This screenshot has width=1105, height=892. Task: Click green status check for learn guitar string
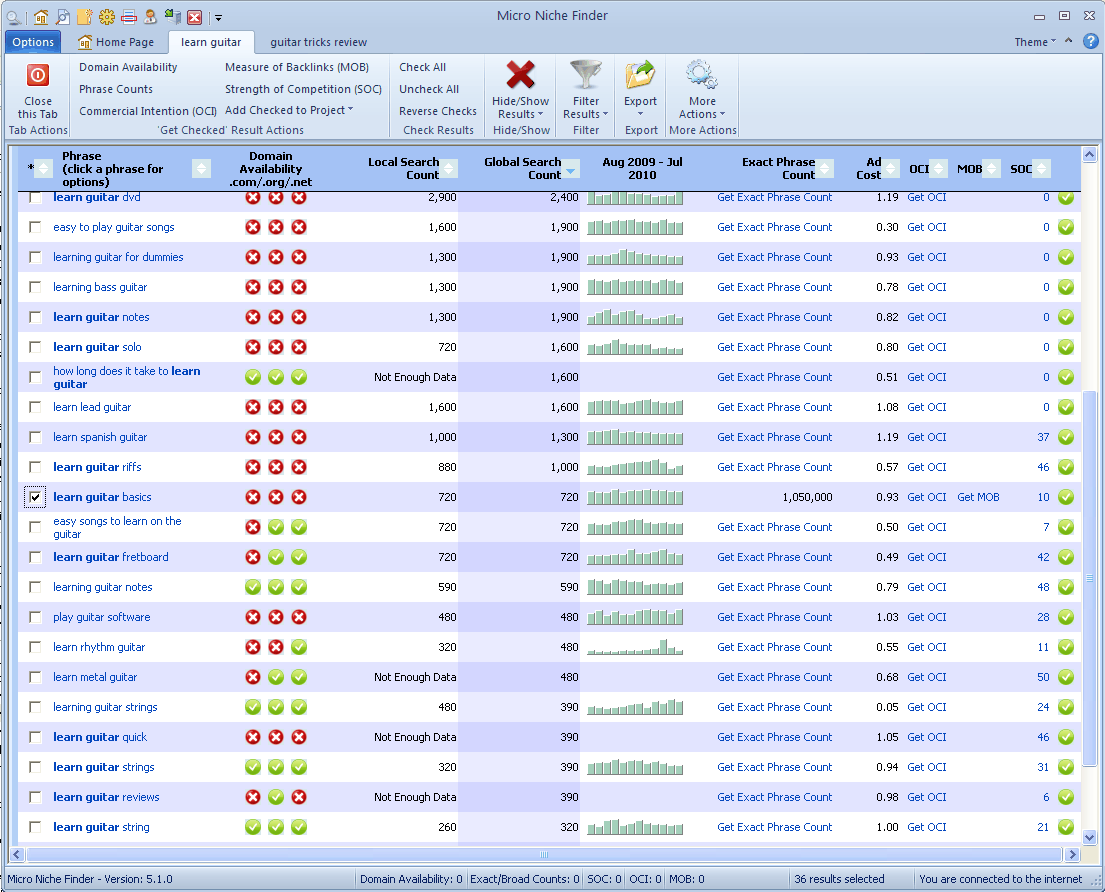tap(1066, 827)
